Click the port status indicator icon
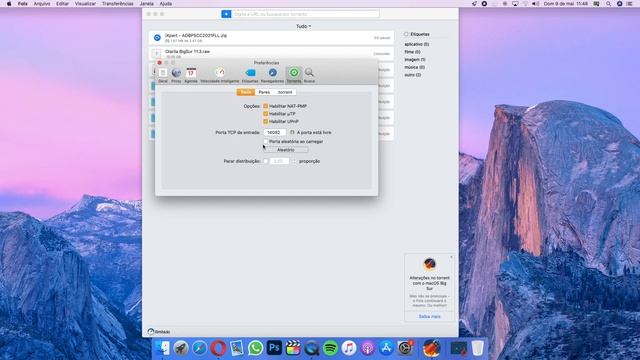 tap(292, 132)
